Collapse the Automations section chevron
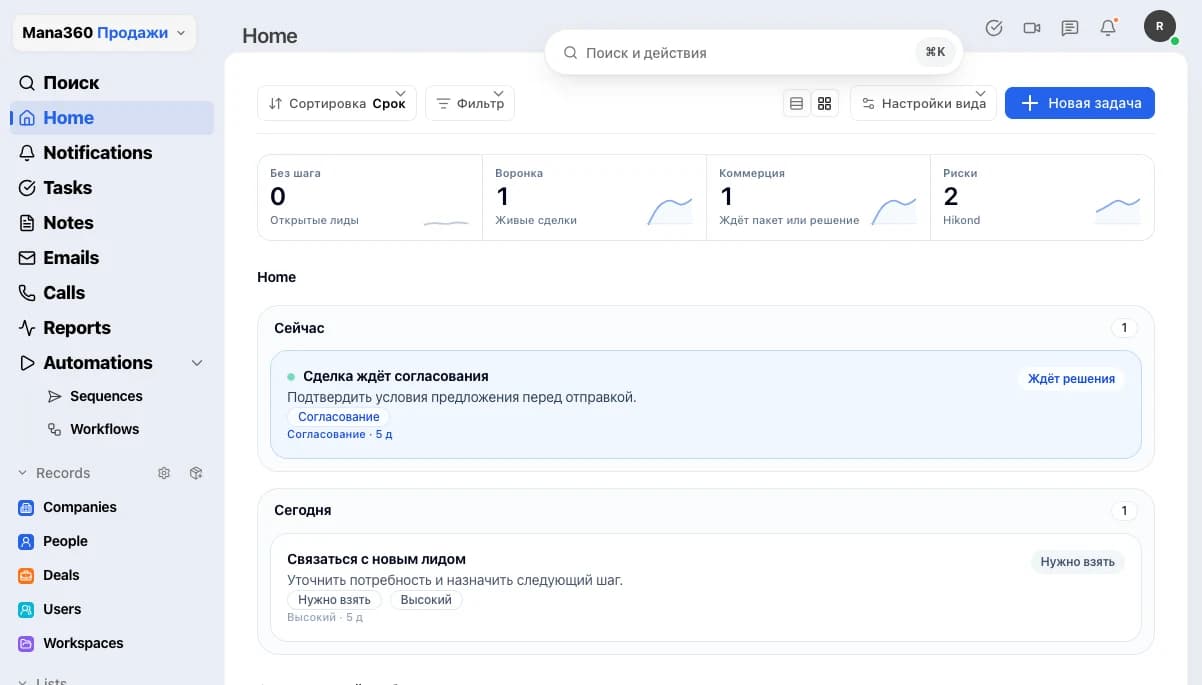 (x=197, y=363)
